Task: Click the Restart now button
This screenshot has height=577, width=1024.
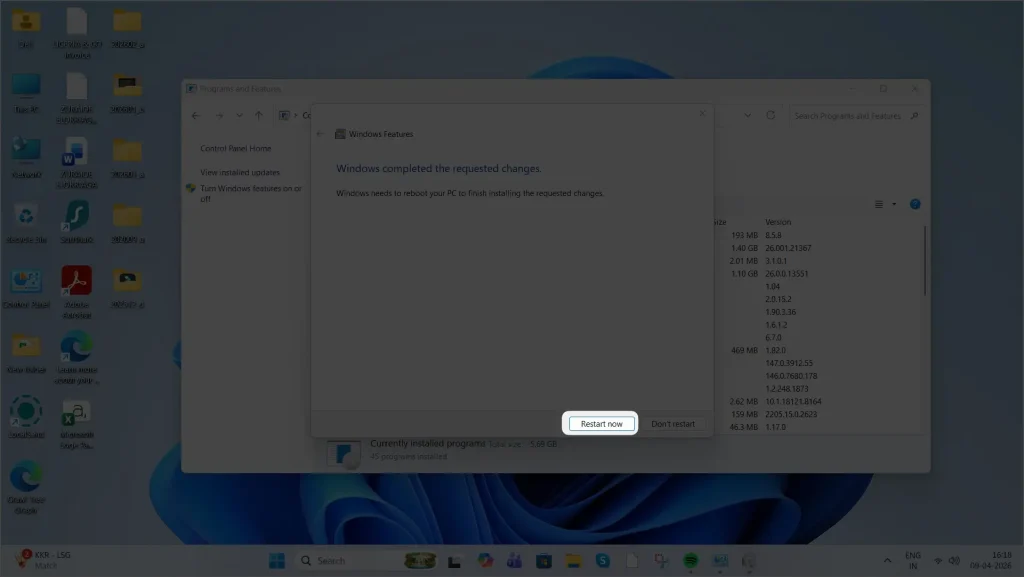Action: click(x=600, y=423)
